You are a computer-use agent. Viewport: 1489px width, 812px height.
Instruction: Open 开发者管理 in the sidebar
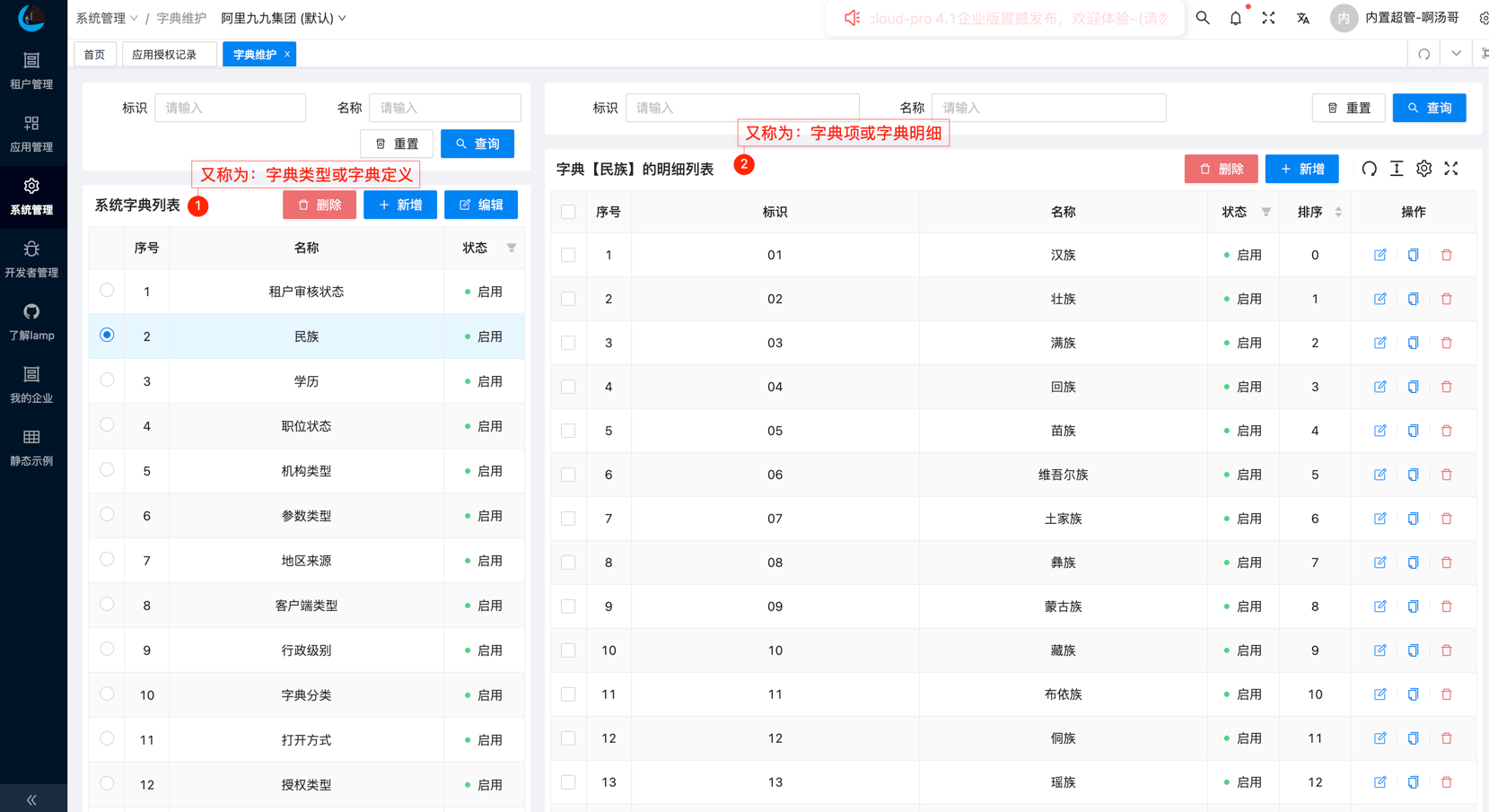coord(31,258)
